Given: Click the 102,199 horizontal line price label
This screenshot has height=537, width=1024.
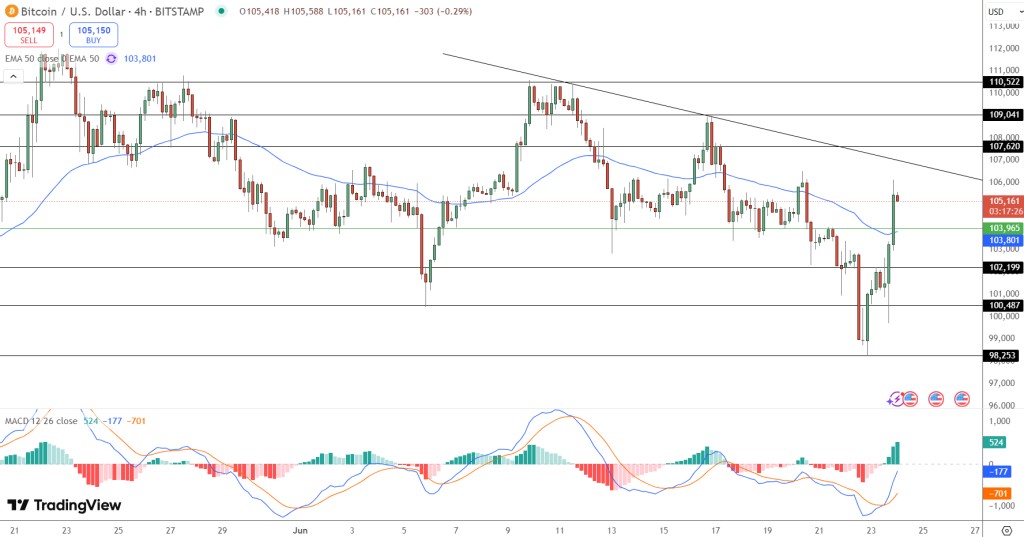Looking at the screenshot, I should [1004, 267].
